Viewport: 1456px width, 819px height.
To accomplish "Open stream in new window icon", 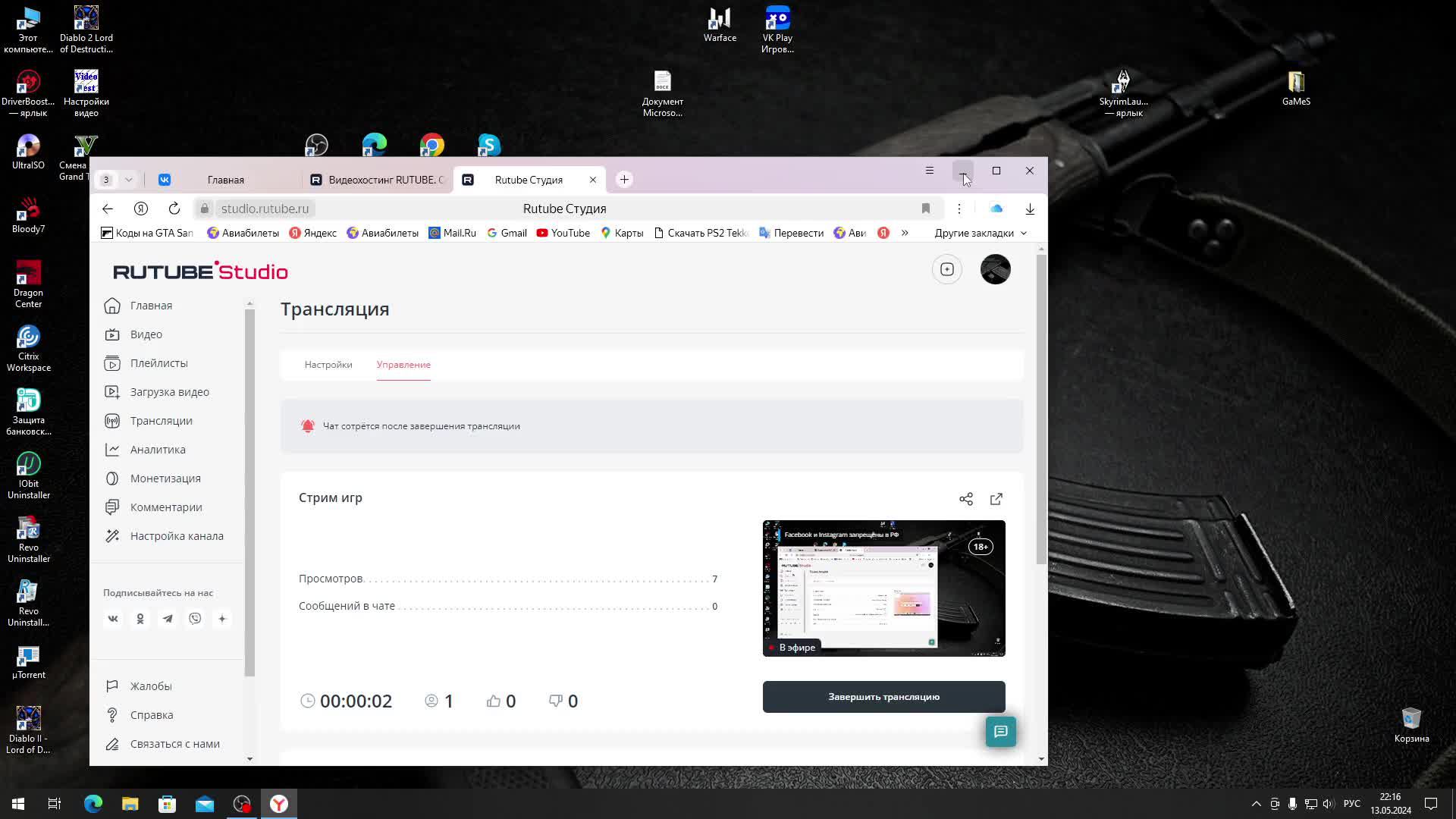I will pos(996,499).
